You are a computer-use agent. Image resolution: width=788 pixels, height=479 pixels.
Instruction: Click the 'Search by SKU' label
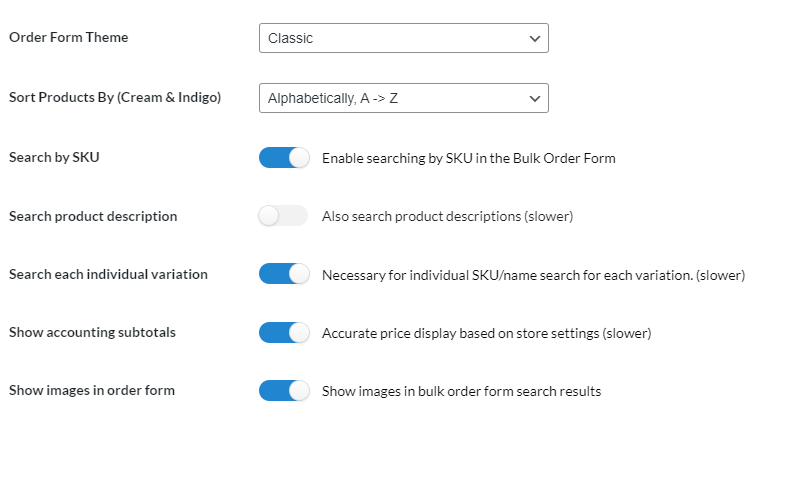pyautogui.click(x=54, y=157)
